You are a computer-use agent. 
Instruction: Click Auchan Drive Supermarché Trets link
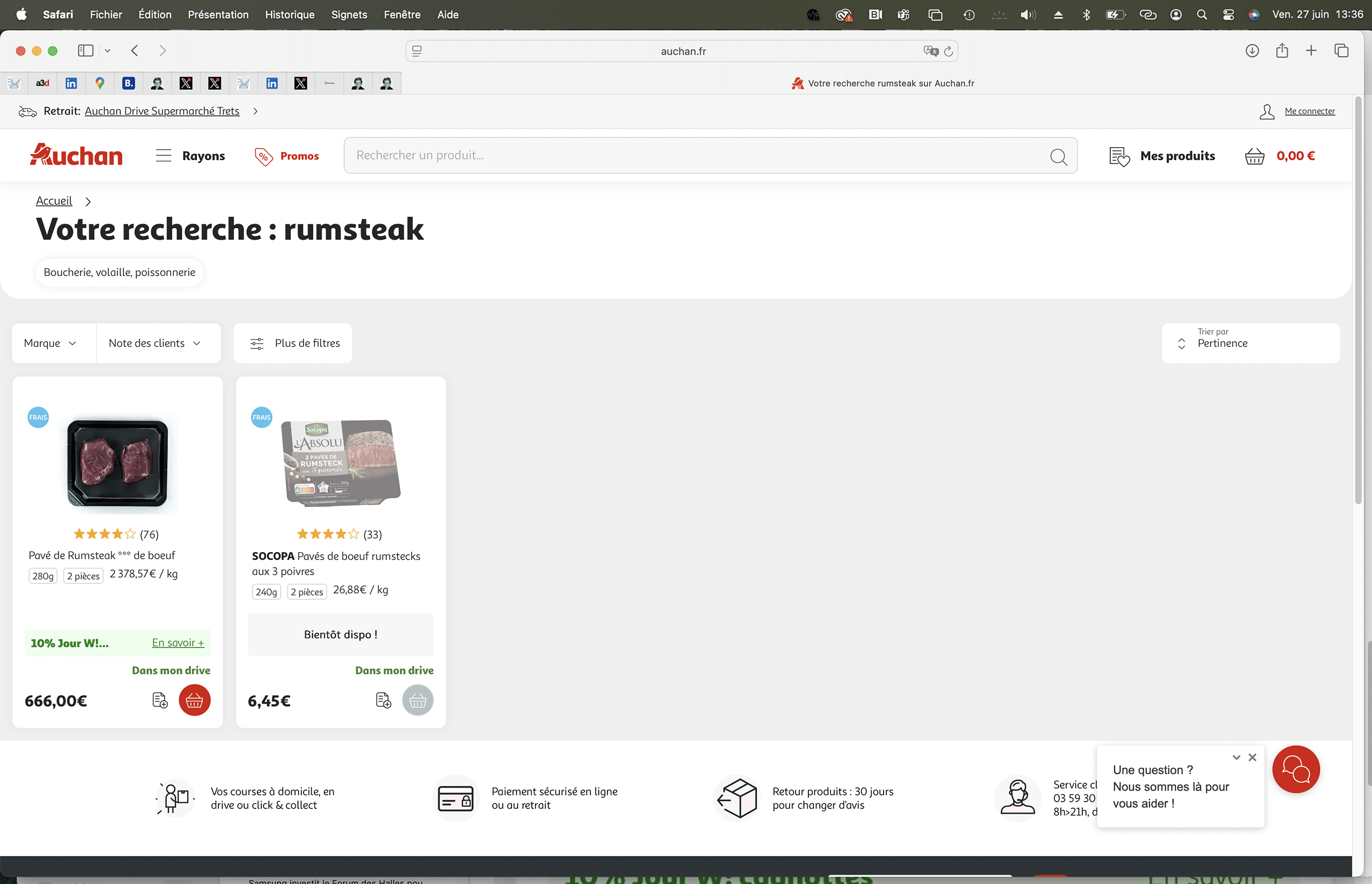point(162,111)
